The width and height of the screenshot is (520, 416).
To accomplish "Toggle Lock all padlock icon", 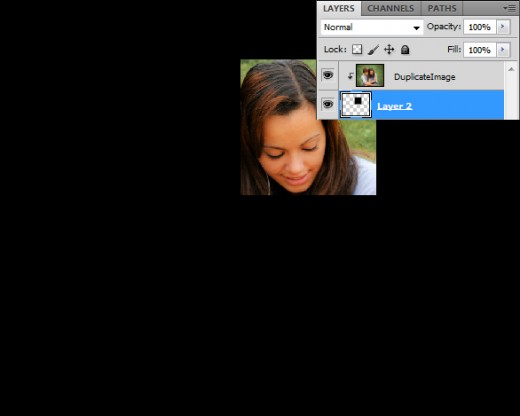I will (x=405, y=50).
